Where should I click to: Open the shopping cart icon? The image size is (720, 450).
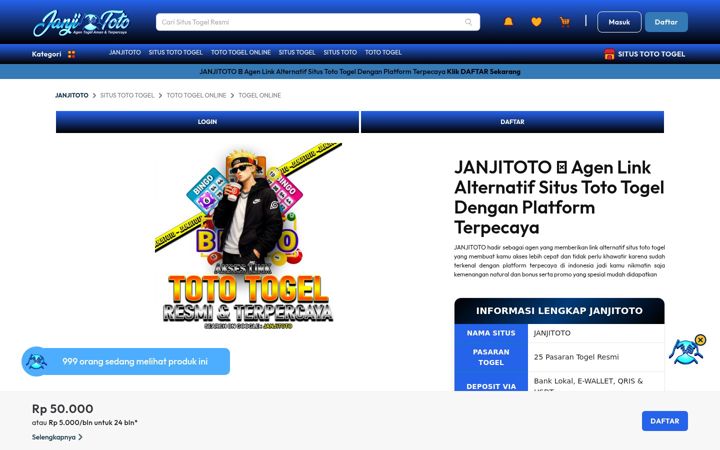pos(565,22)
